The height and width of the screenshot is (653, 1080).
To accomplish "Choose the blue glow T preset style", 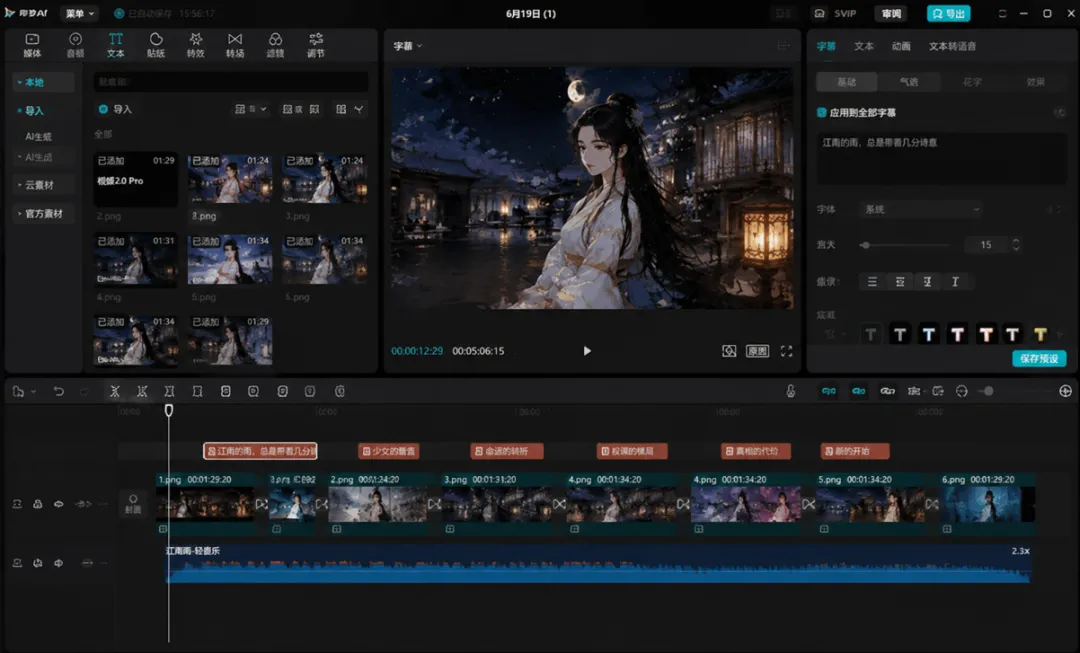I will 928,335.
